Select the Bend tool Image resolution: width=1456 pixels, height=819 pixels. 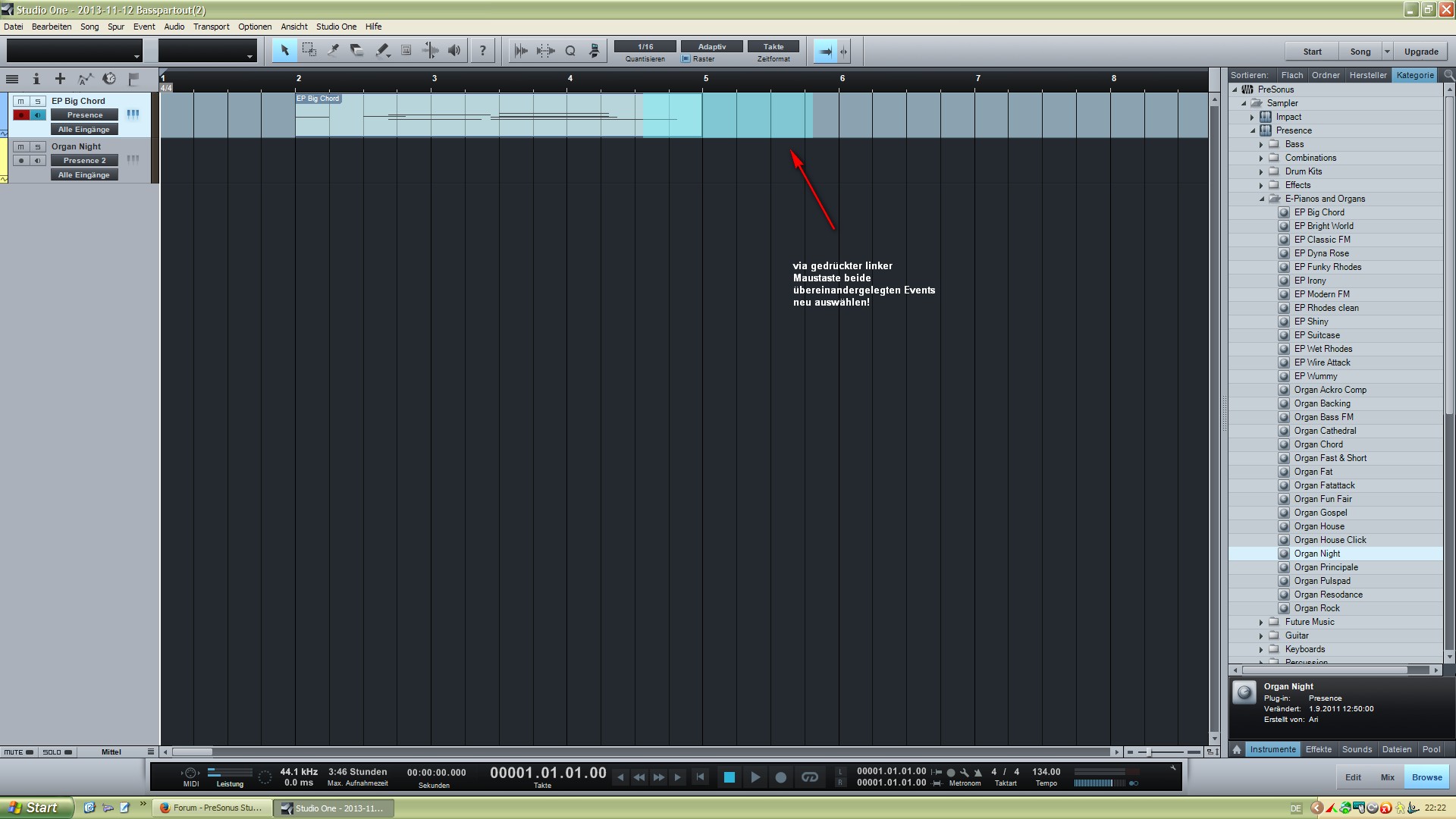click(430, 51)
